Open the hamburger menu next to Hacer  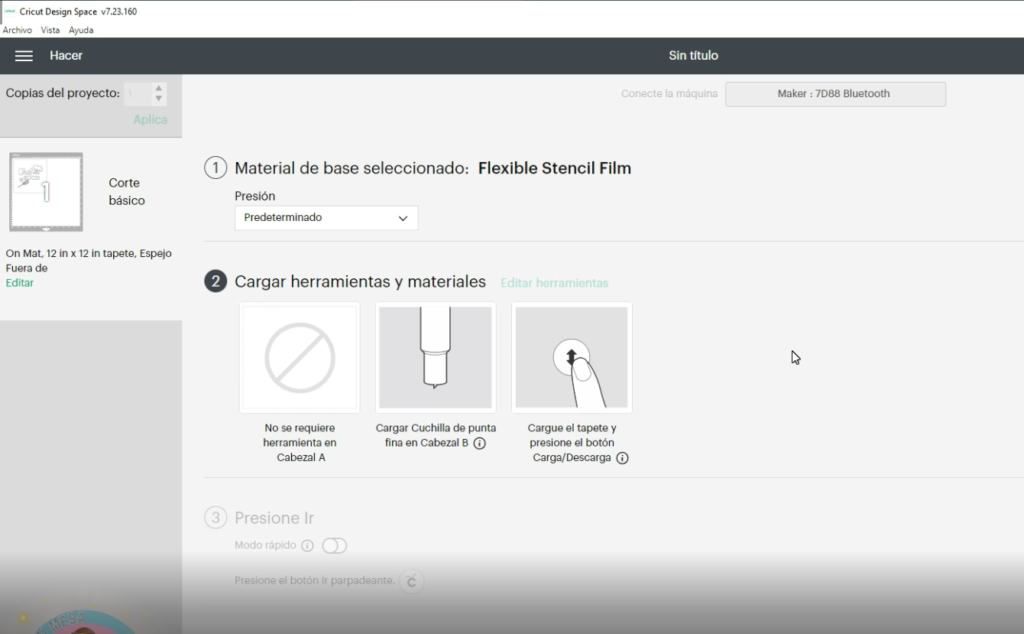tap(24, 55)
